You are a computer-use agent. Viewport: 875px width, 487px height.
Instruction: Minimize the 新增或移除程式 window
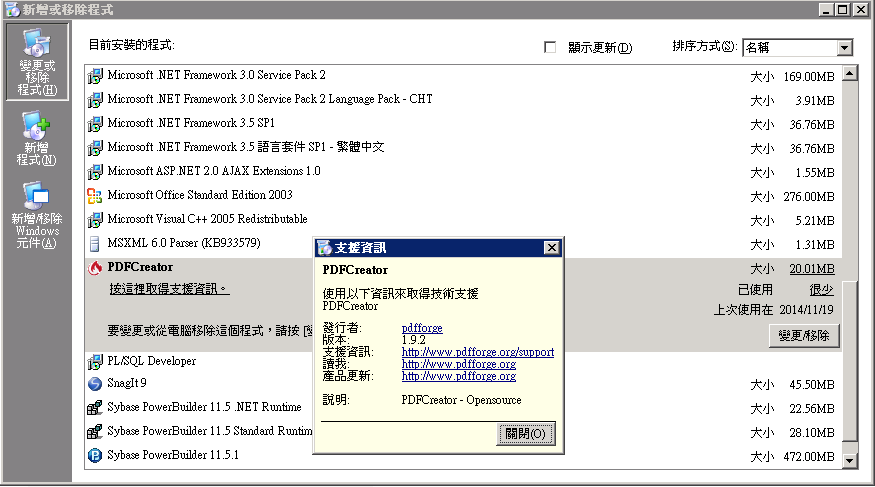[826, 9]
